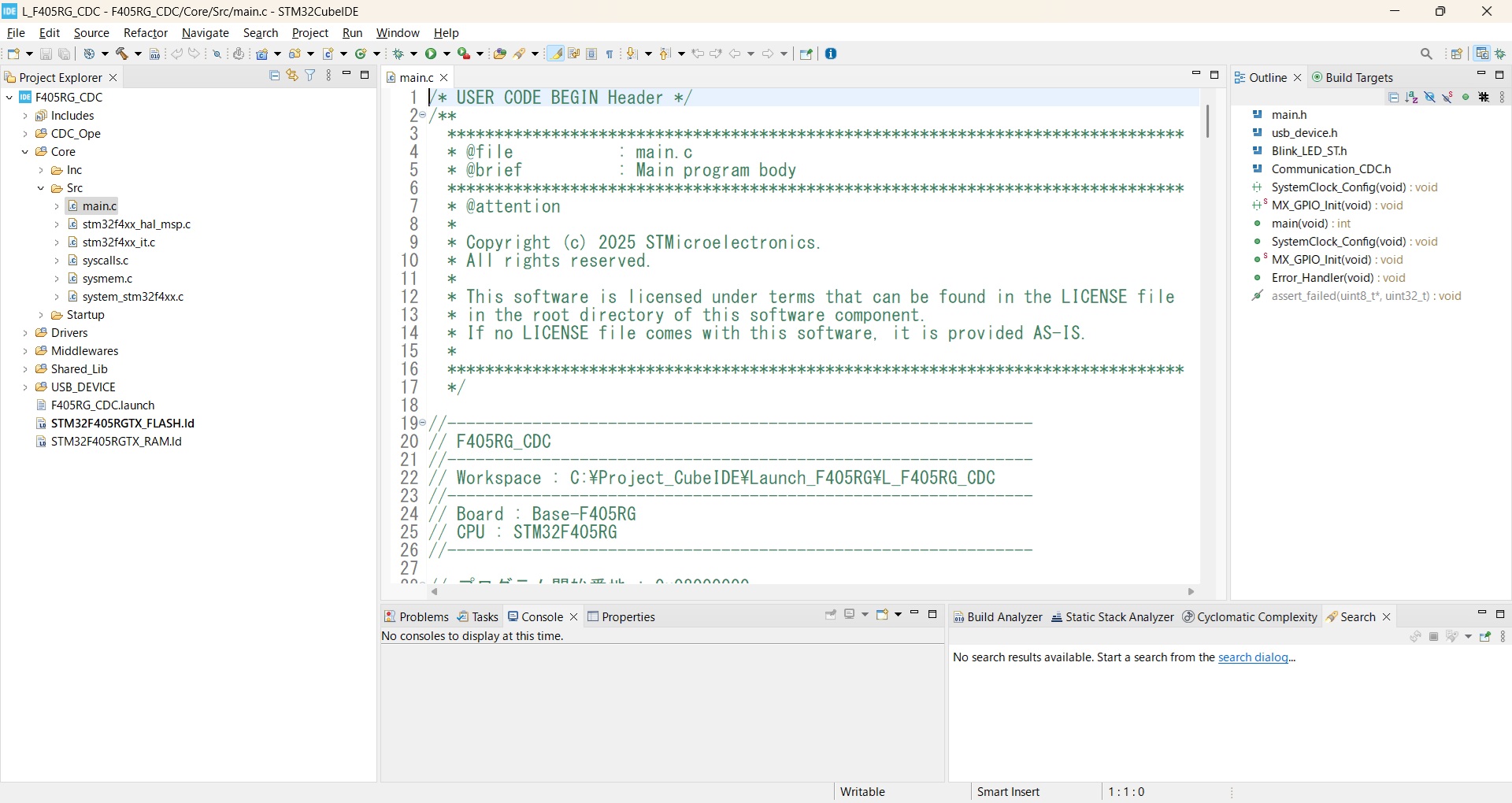This screenshot has width=1512, height=803.
Task: Open the Project menu
Action: (309, 33)
